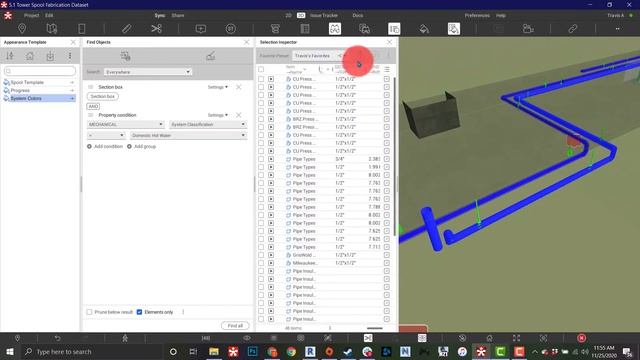Remove the Property condition with its X
This screenshot has width=640, height=360.
(239, 115)
